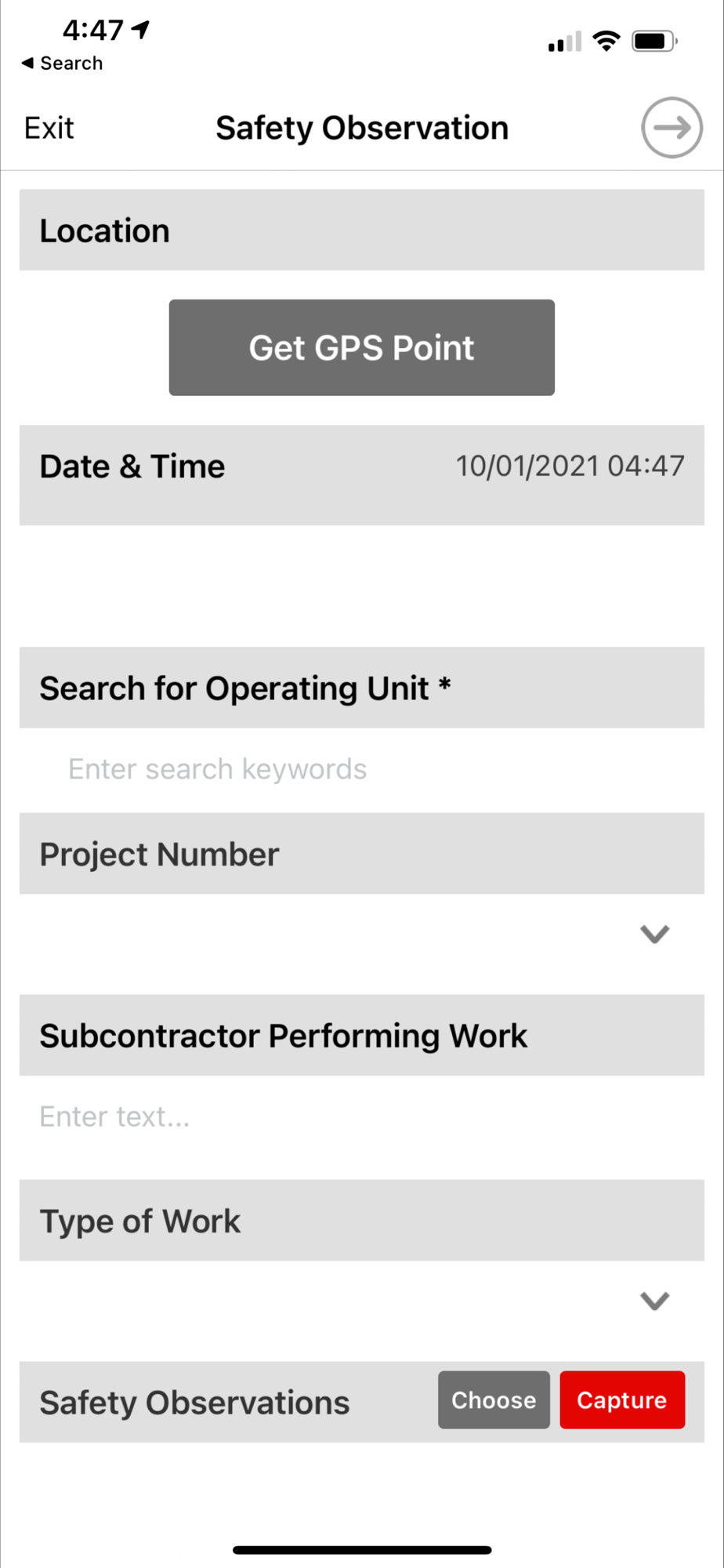Capture a new Safety Observations photo
Viewport: 724px width, 1568px height.
pos(622,1400)
